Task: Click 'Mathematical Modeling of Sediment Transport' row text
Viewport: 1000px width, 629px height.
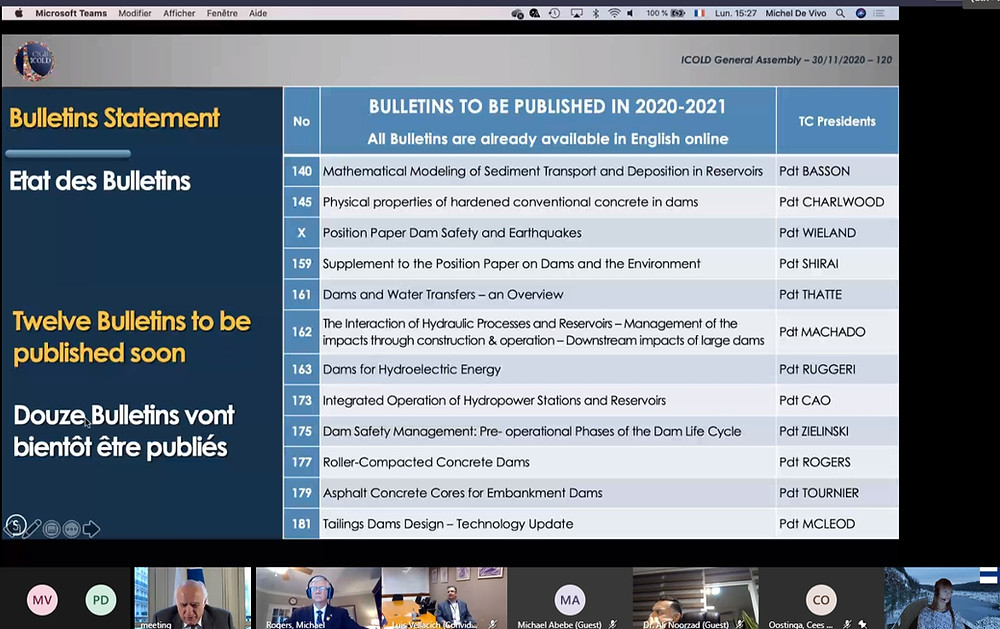Action: click(x=543, y=171)
